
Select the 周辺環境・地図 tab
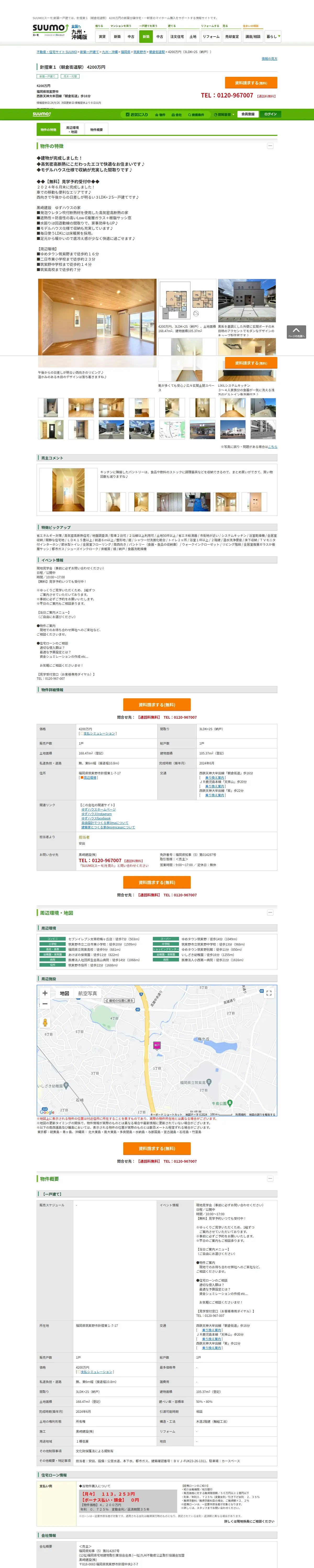click(x=72, y=130)
